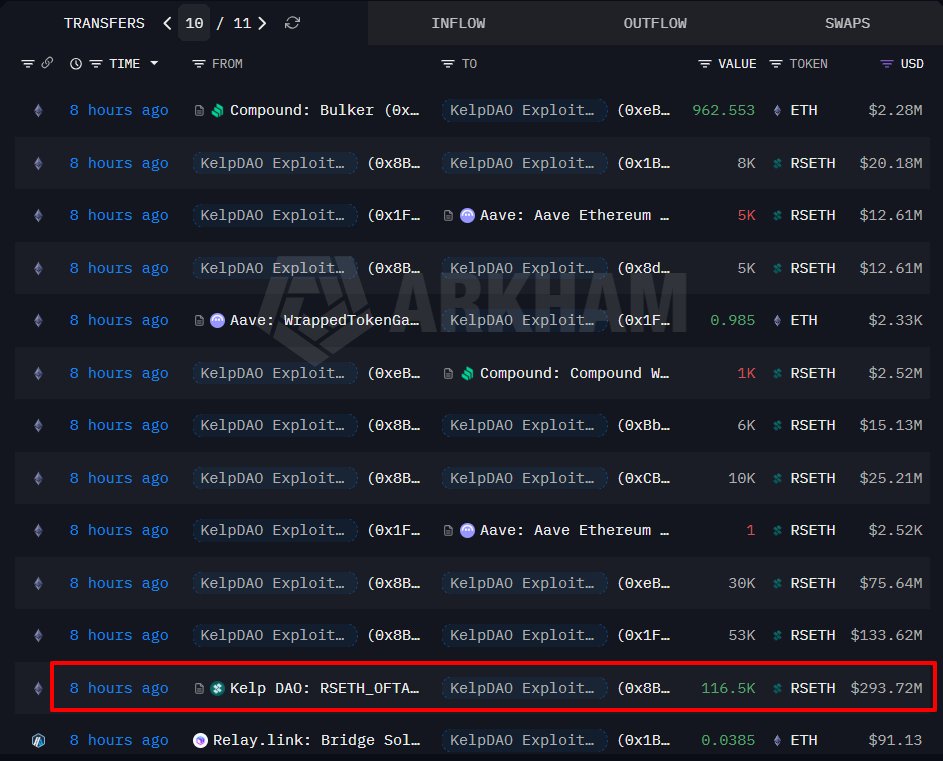
Task: Click the Aave logo in the 1 RSETH row
Action: click(467, 531)
